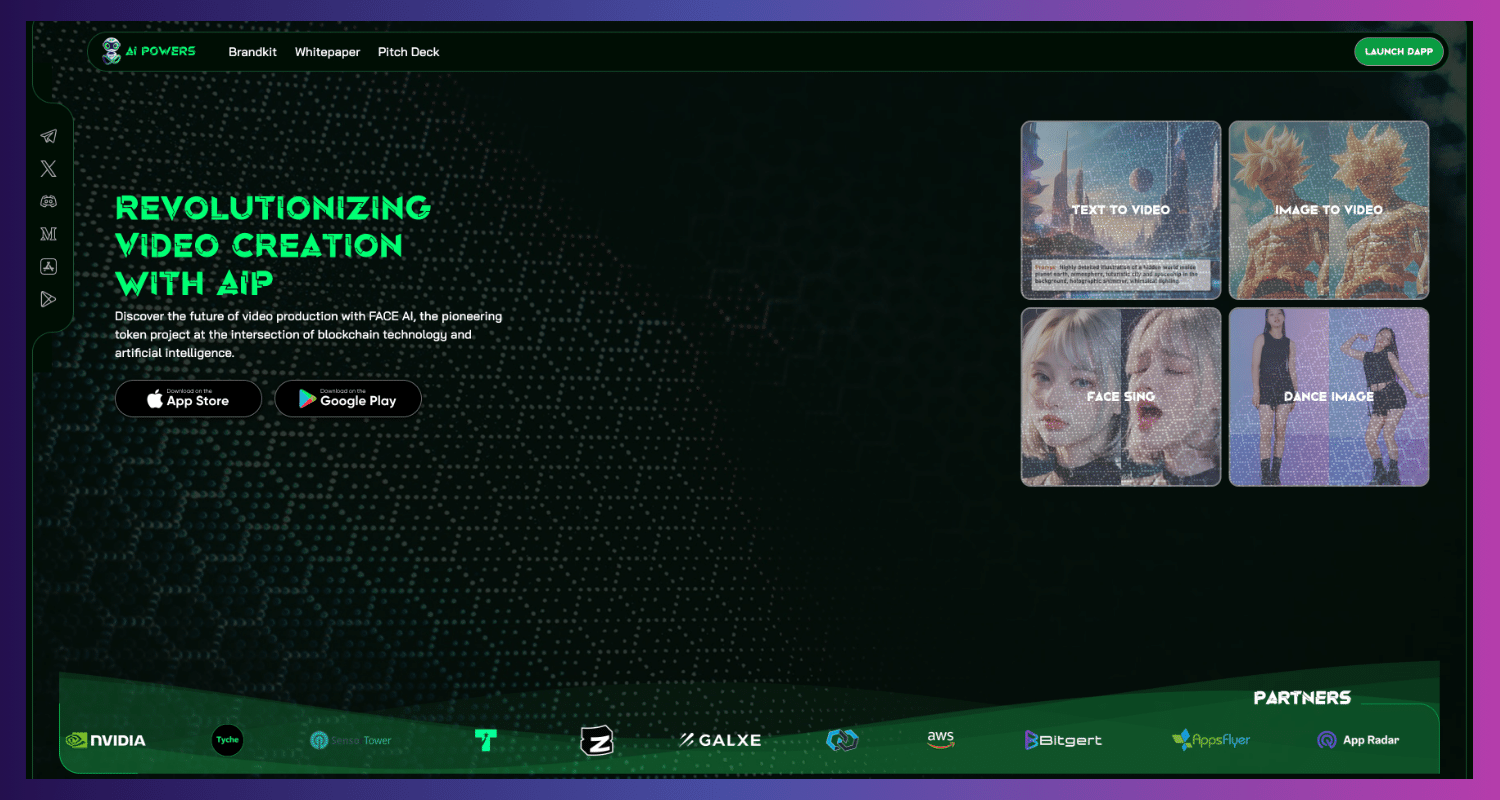Click the Sensor Tower partner logo
1500x800 pixels.
click(x=351, y=740)
